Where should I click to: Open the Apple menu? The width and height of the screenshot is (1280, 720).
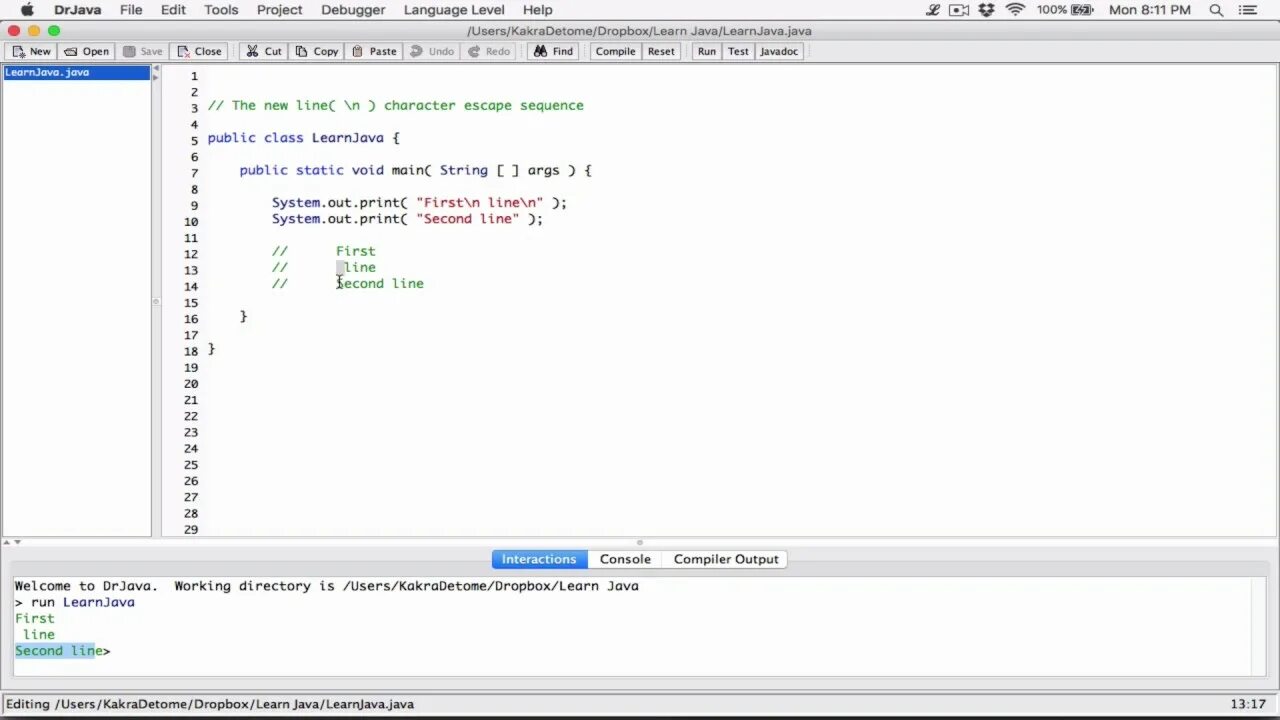coord(27,10)
